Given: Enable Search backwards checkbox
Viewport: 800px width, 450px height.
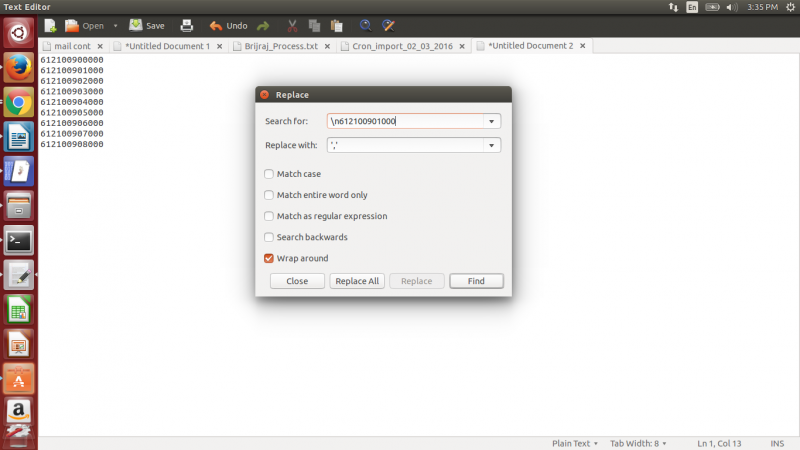Looking at the screenshot, I should coord(269,237).
